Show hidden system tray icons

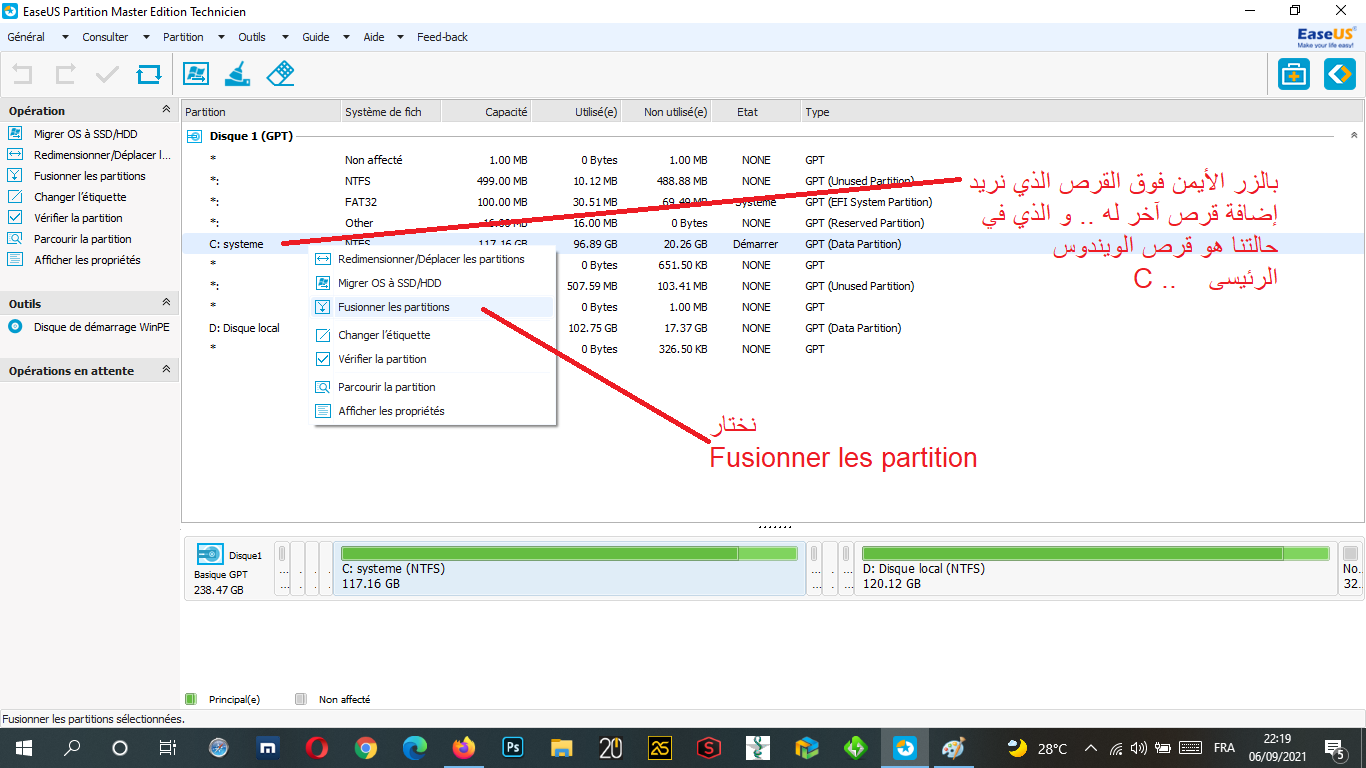[1090, 748]
